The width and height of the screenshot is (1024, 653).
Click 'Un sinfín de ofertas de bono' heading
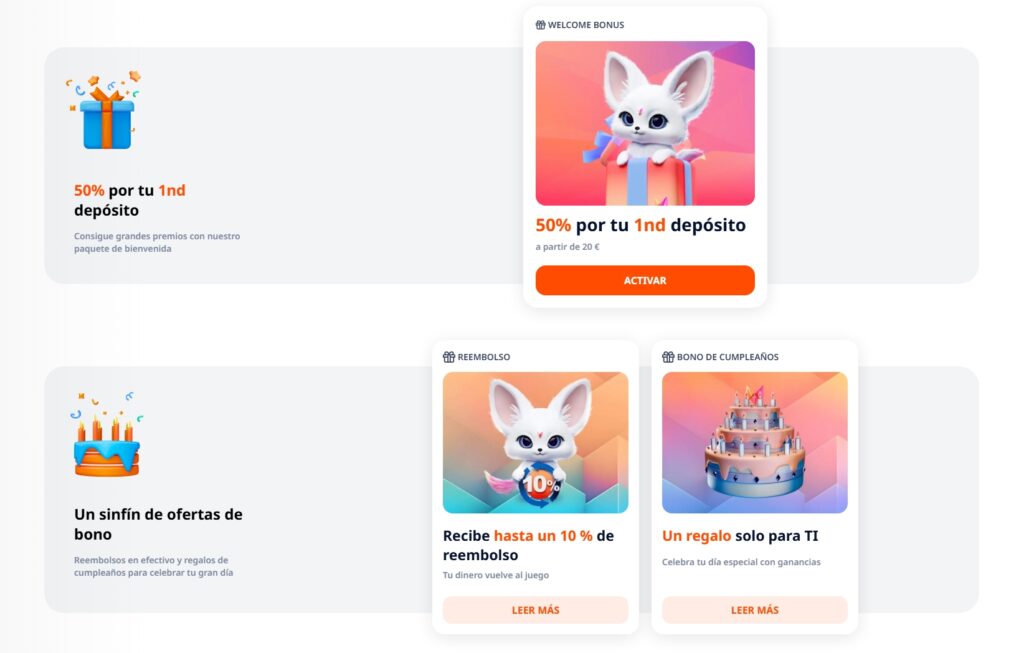pos(158,524)
